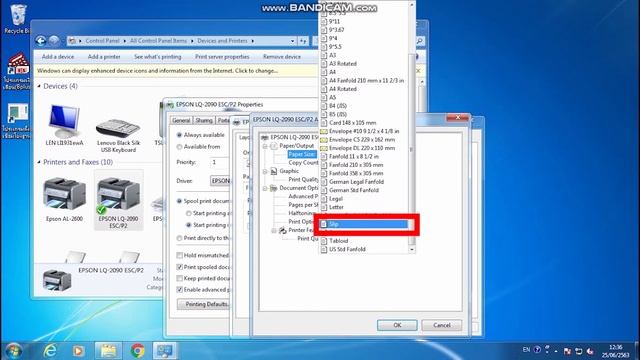Select the Always available radio button
640x360 pixels.
[179, 135]
